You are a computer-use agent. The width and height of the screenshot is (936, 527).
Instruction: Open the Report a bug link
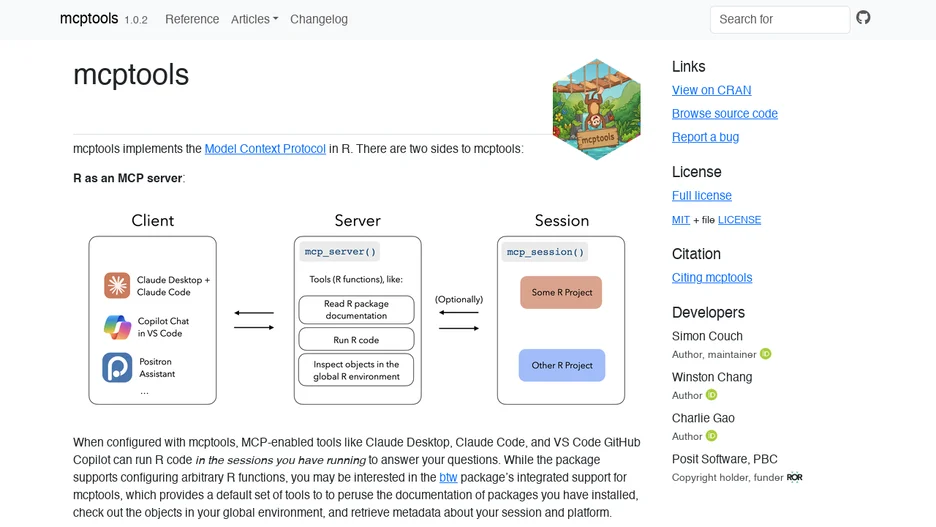tap(705, 137)
